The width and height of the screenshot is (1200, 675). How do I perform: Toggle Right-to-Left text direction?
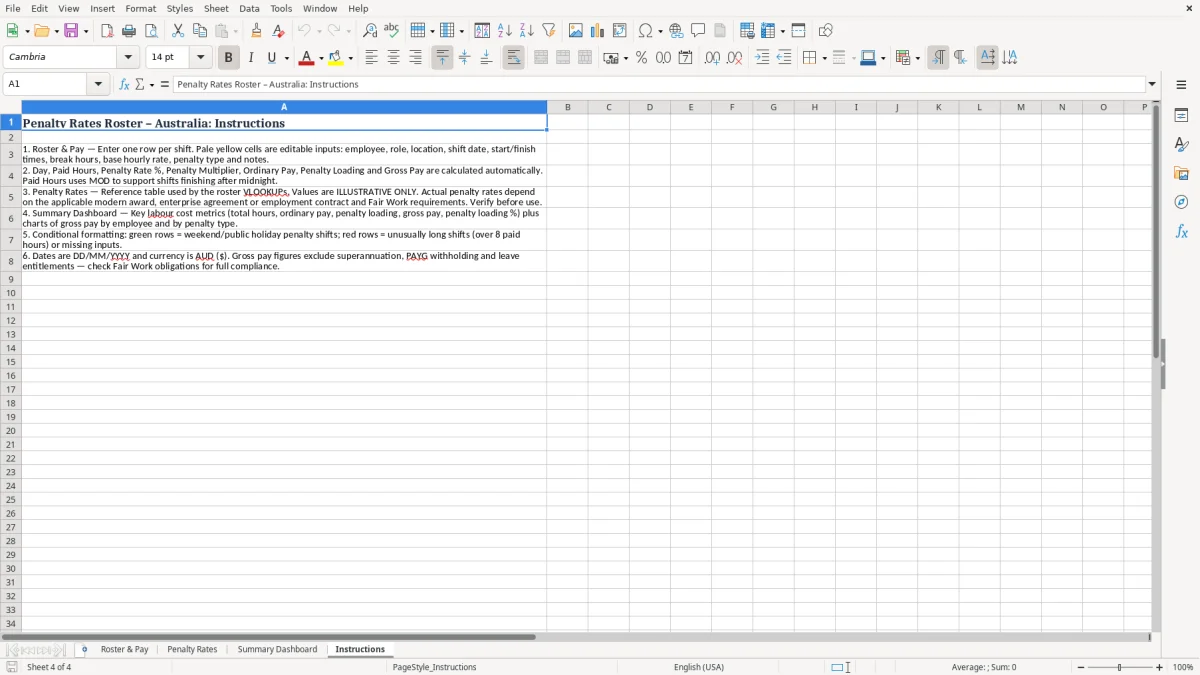pos(960,58)
